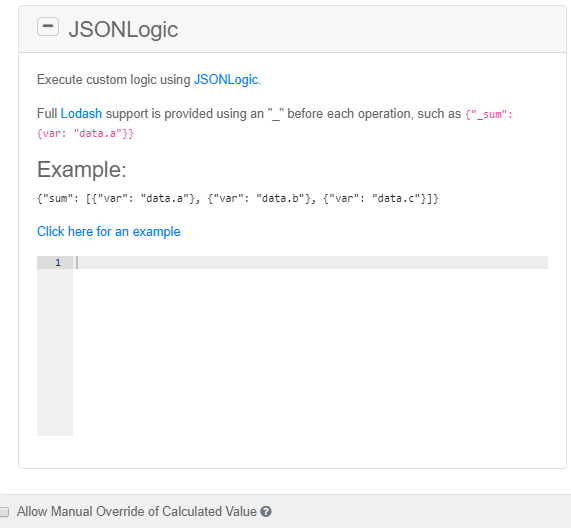
Task: Click the 'Allow Manual Override of Calculated Value' label
Action: click(137, 512)
